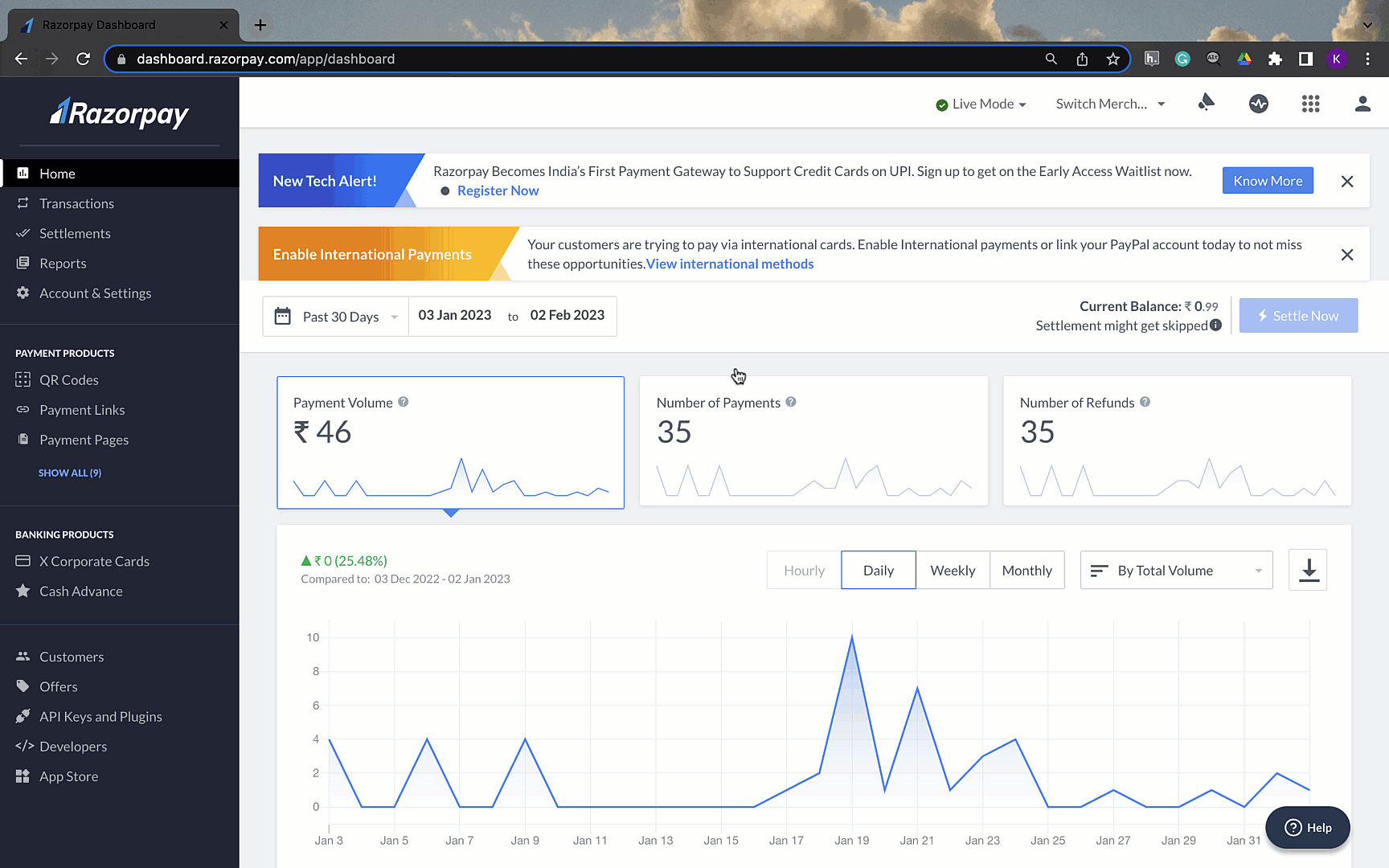Click the end date 02 Feb 2023

click(567, 315)
